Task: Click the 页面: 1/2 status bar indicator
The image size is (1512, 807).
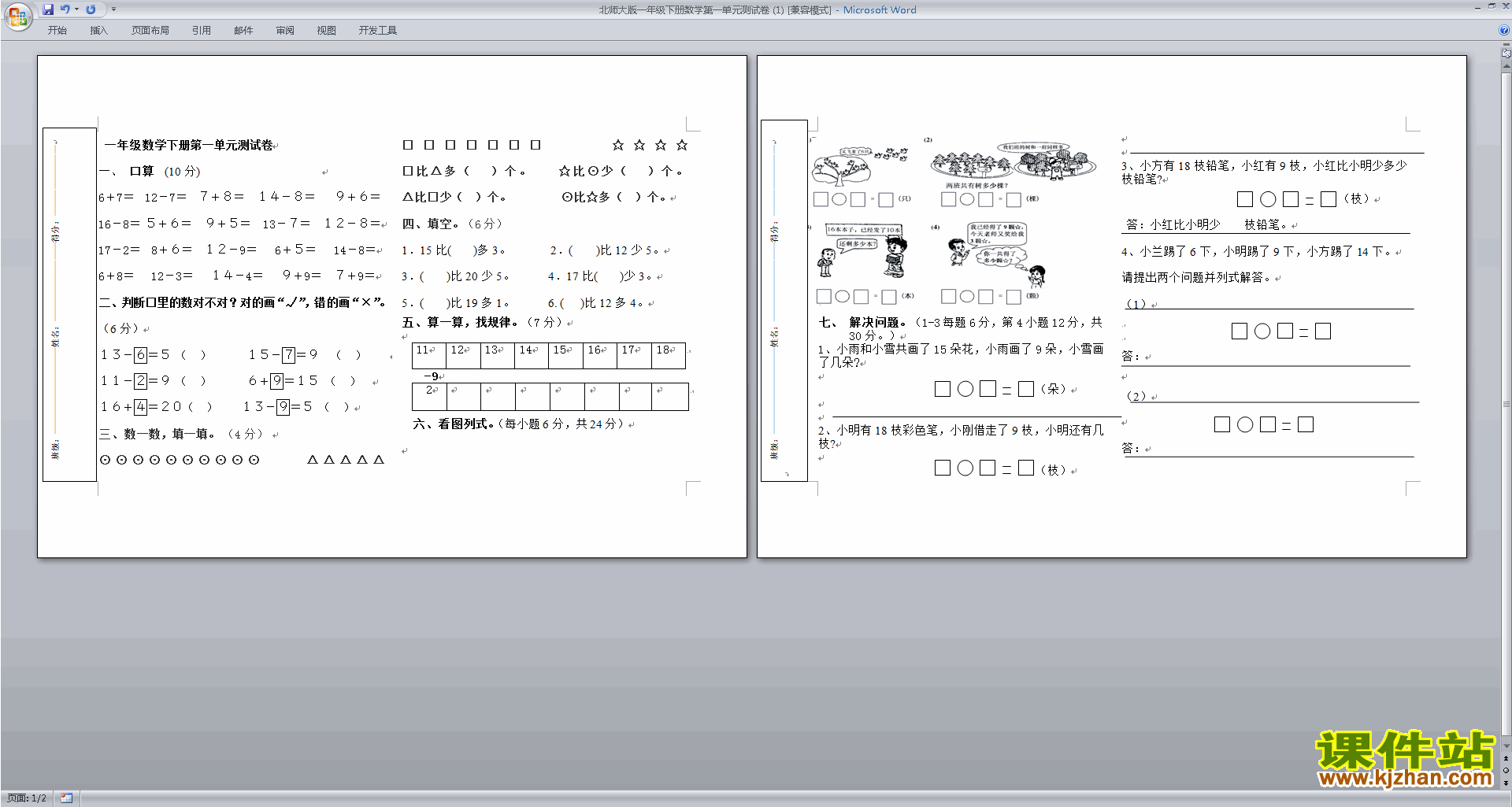Action: click(27, 798)
